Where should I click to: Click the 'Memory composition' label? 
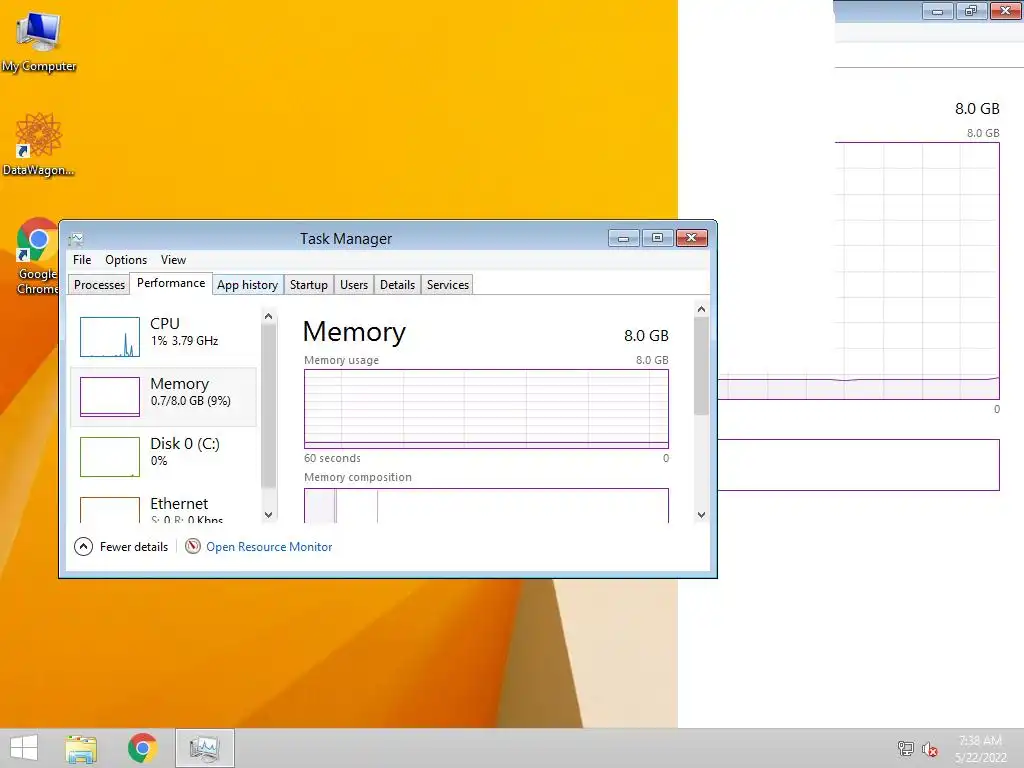tap(358, 477)
